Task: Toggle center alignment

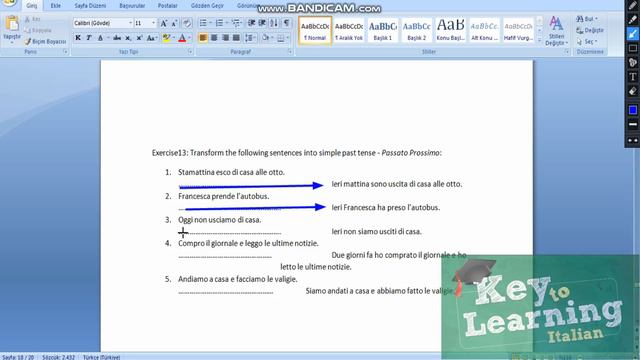Action: pyautogui.click(x=214, y=38)
